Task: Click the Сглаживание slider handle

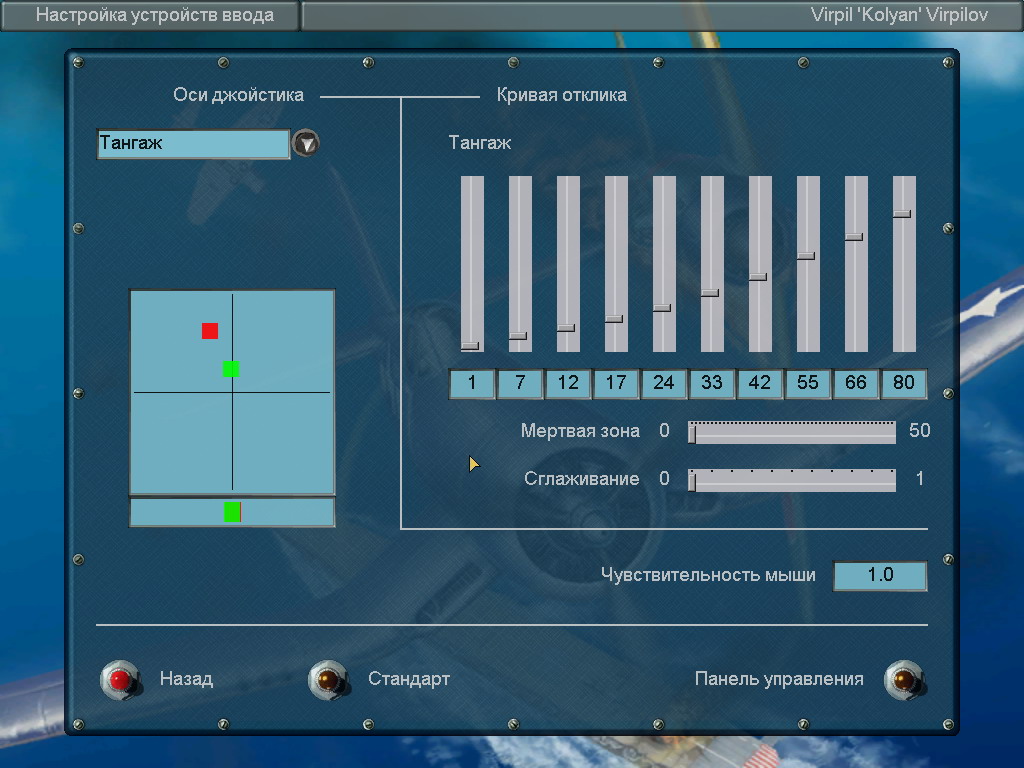Action: coord(692,481)
